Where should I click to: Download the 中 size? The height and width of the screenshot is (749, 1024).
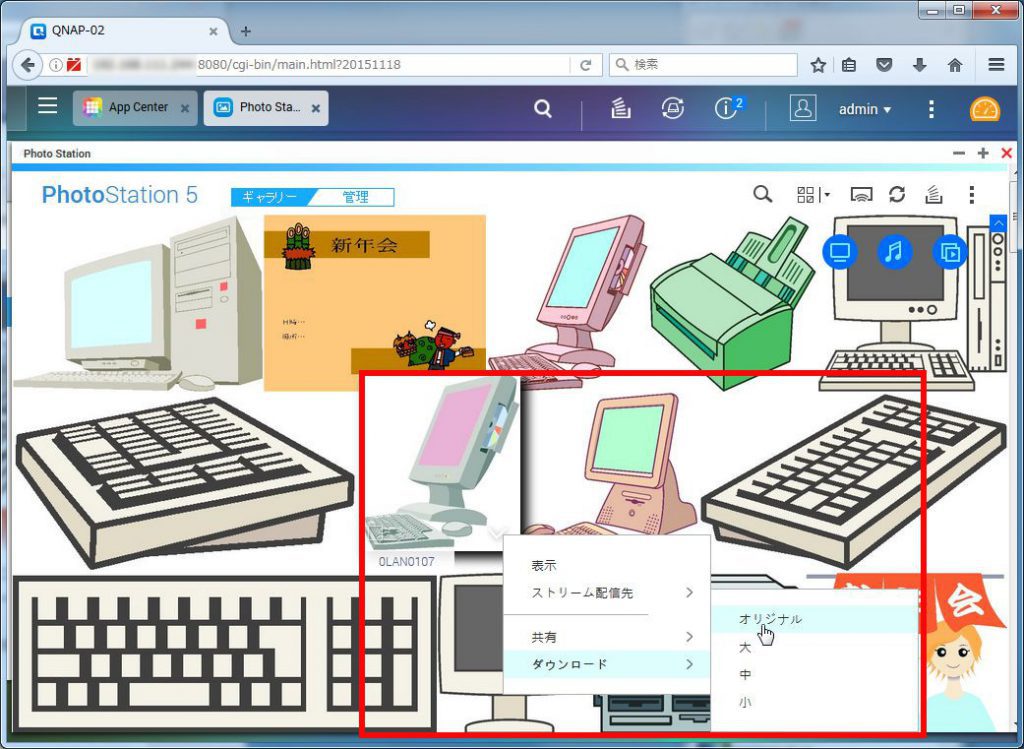coord(814,675)
